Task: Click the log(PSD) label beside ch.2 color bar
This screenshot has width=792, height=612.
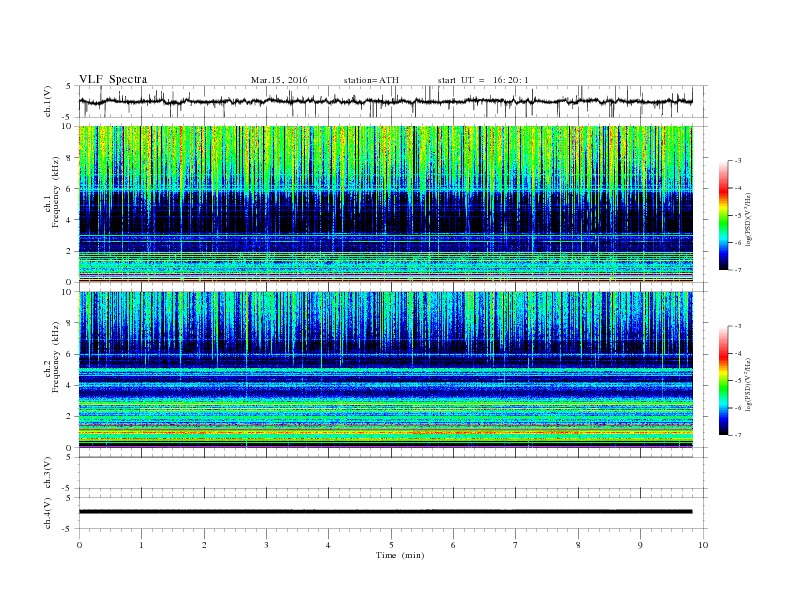Action: (749, 384)
